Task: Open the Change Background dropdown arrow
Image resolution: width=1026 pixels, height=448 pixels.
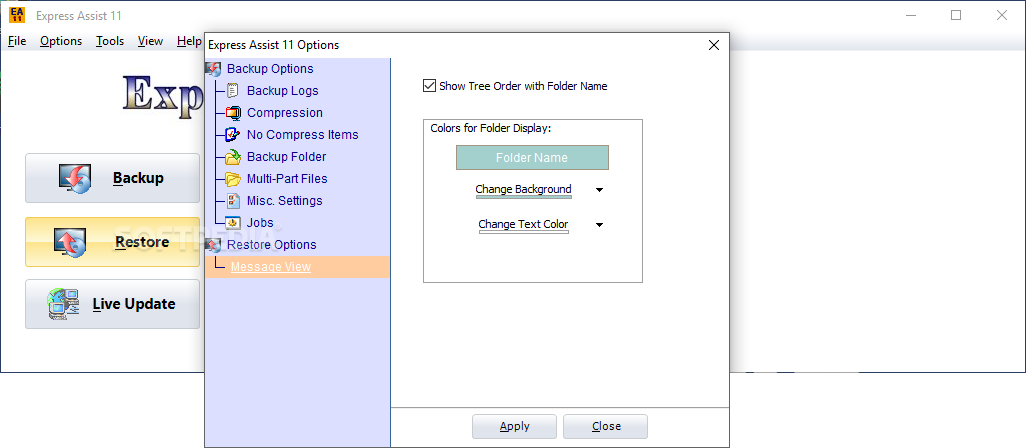Action: [x=599, y=190]
